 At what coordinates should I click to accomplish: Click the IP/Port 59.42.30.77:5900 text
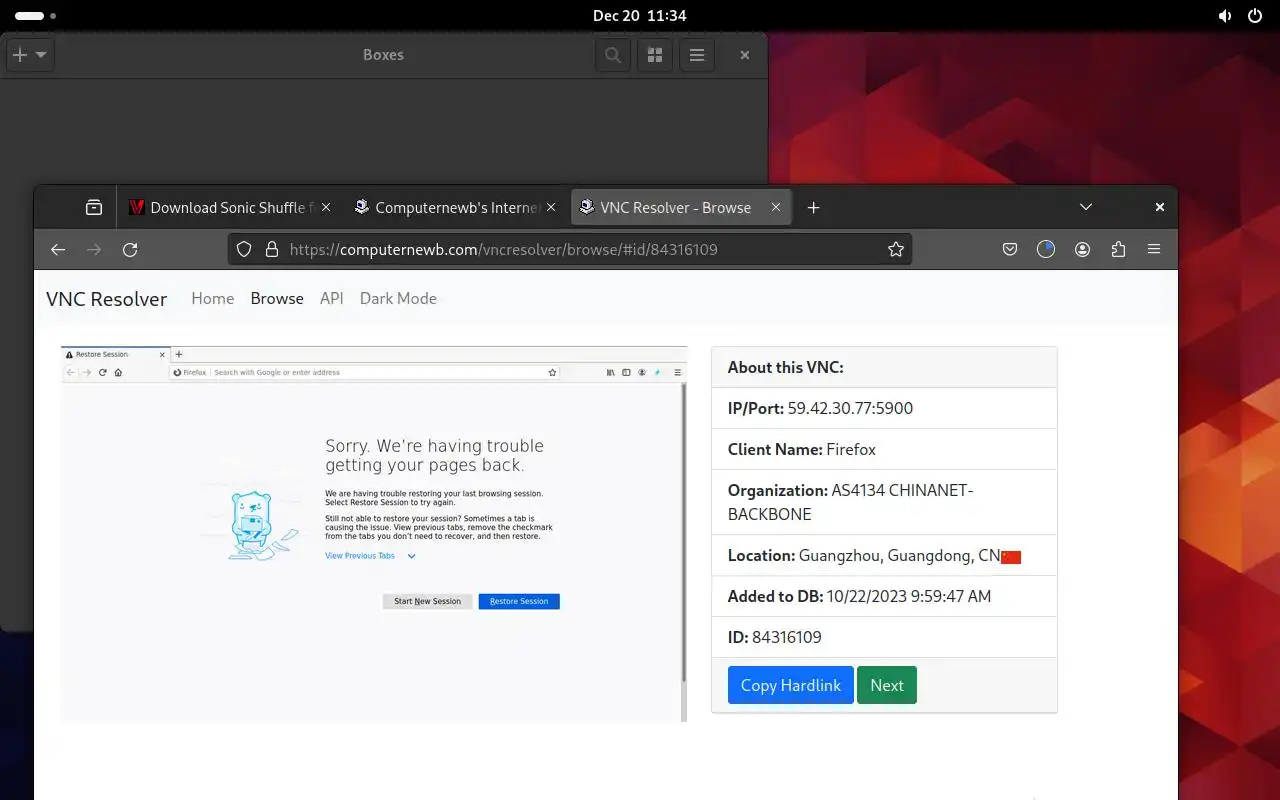(x=850, y=408)
